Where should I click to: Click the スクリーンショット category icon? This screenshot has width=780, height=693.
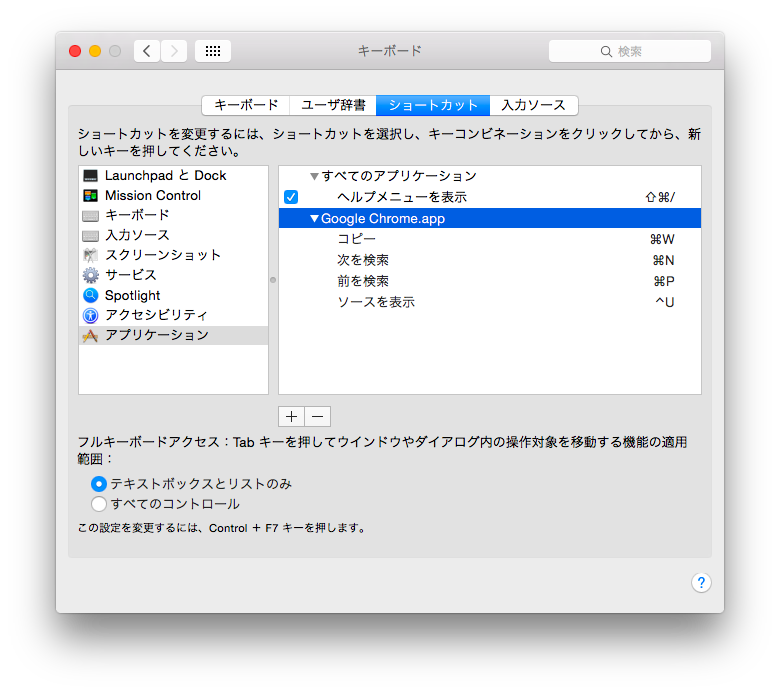pos(91,255)
